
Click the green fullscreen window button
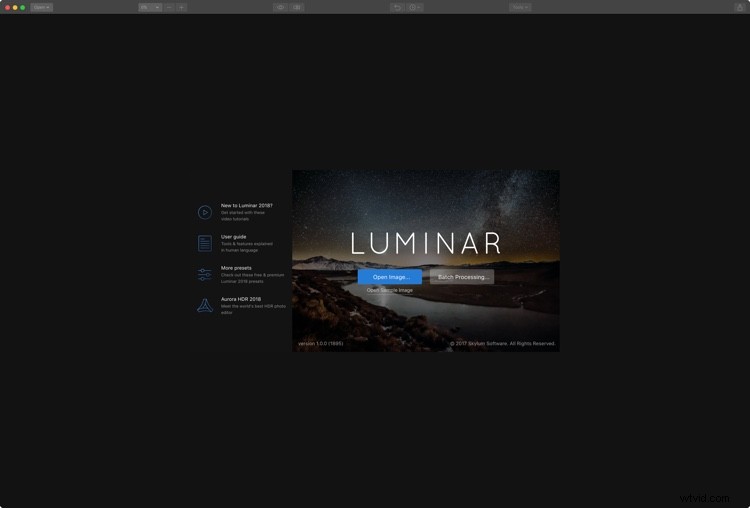point(22,7)
